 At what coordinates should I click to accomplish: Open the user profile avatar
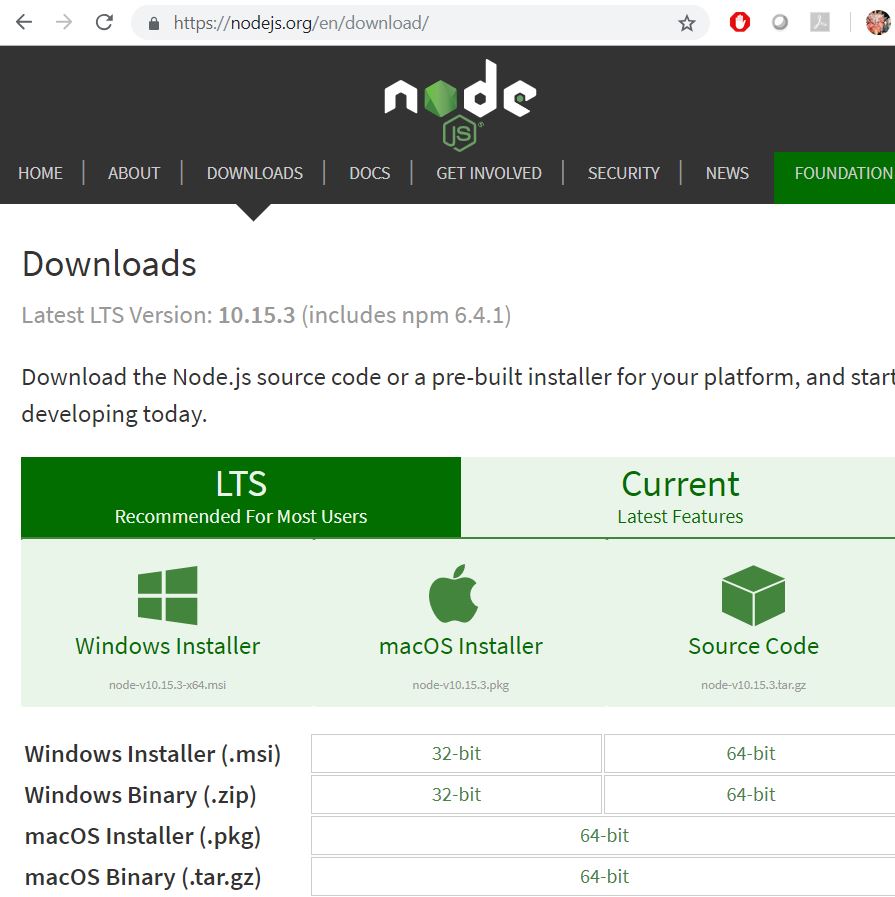pyautogui.click(x=878, y=22)
